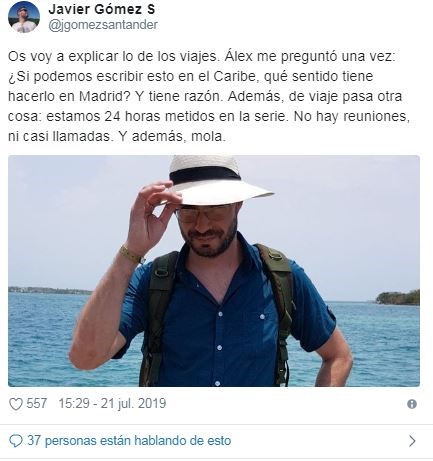This screenshot has width=433, height=461.
Task: Open the attached photo of the man
Action: coord(214,271)
